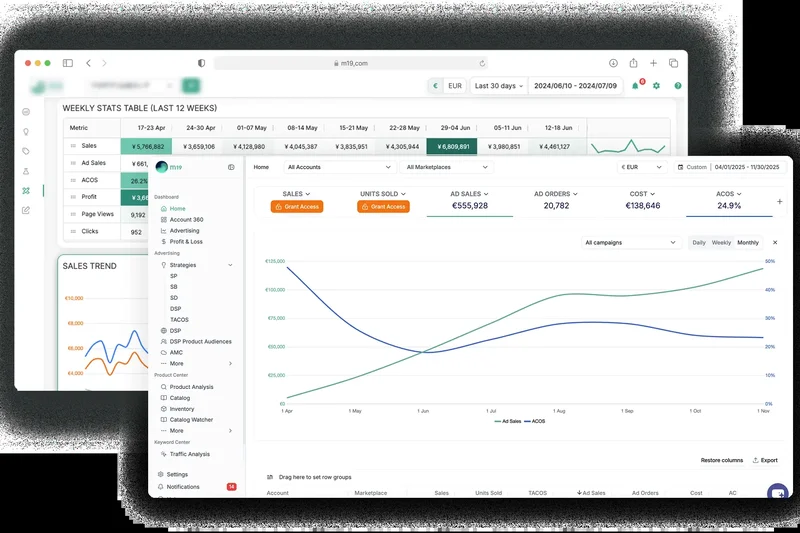The width and height of the screenshot is (800, 533).
Task: Open the green settings gear in back window
Action: click(657, 86)
